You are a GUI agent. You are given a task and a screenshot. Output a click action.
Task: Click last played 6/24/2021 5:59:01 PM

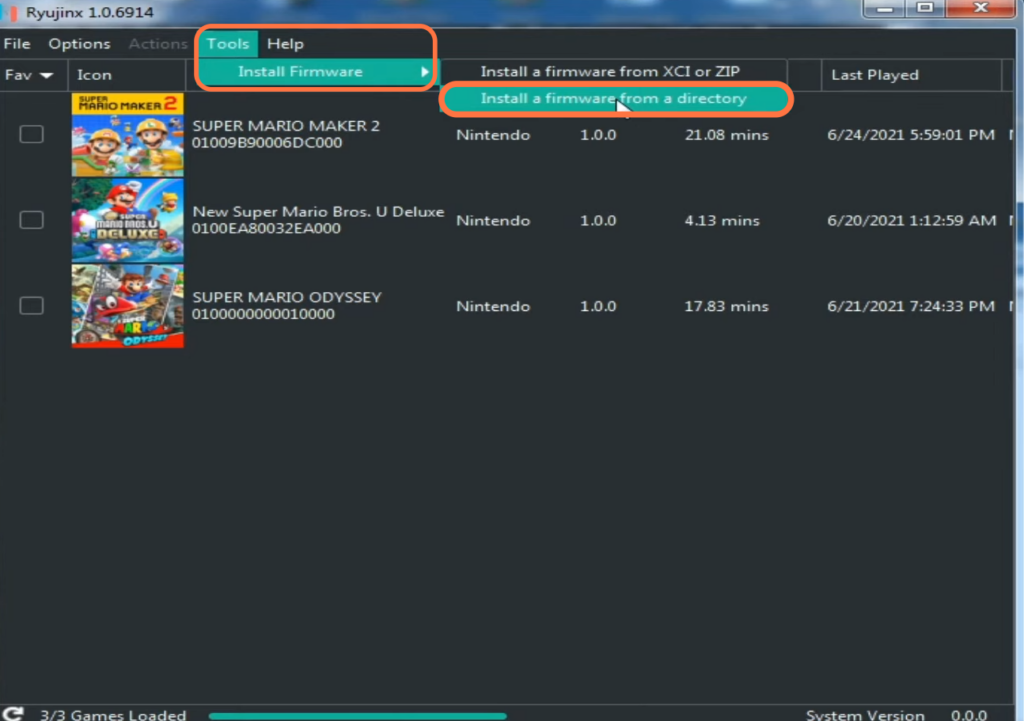[910, 135]
